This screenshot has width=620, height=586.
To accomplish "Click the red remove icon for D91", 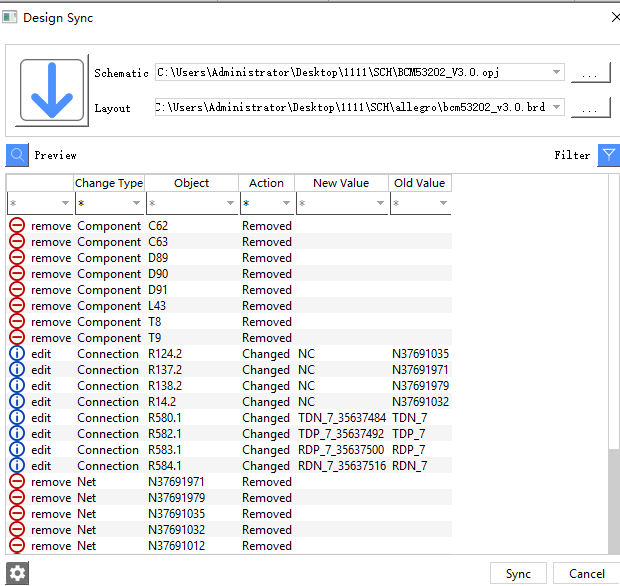I will click(17, 289).
